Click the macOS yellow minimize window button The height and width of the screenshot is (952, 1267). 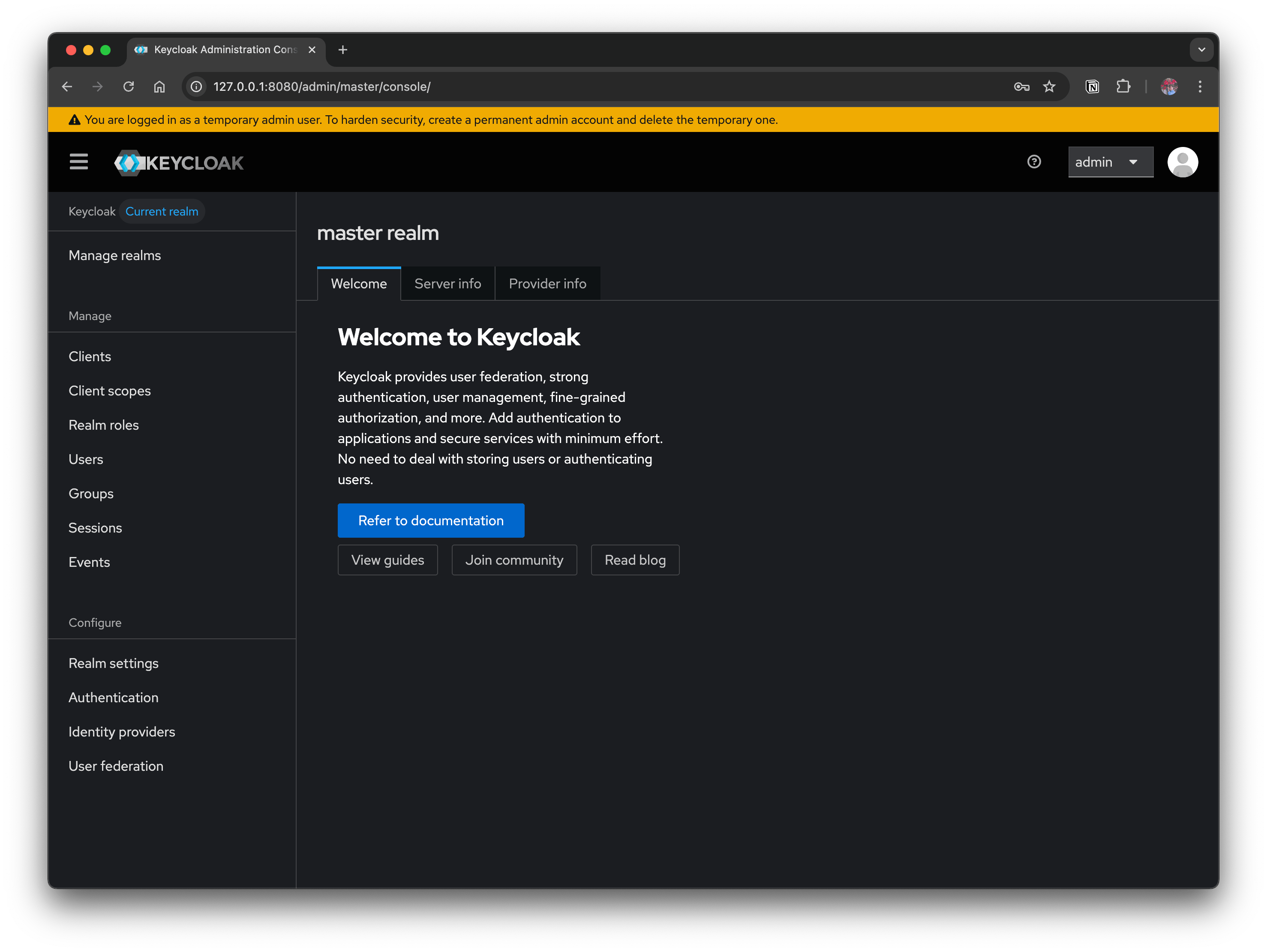point(88,50)
